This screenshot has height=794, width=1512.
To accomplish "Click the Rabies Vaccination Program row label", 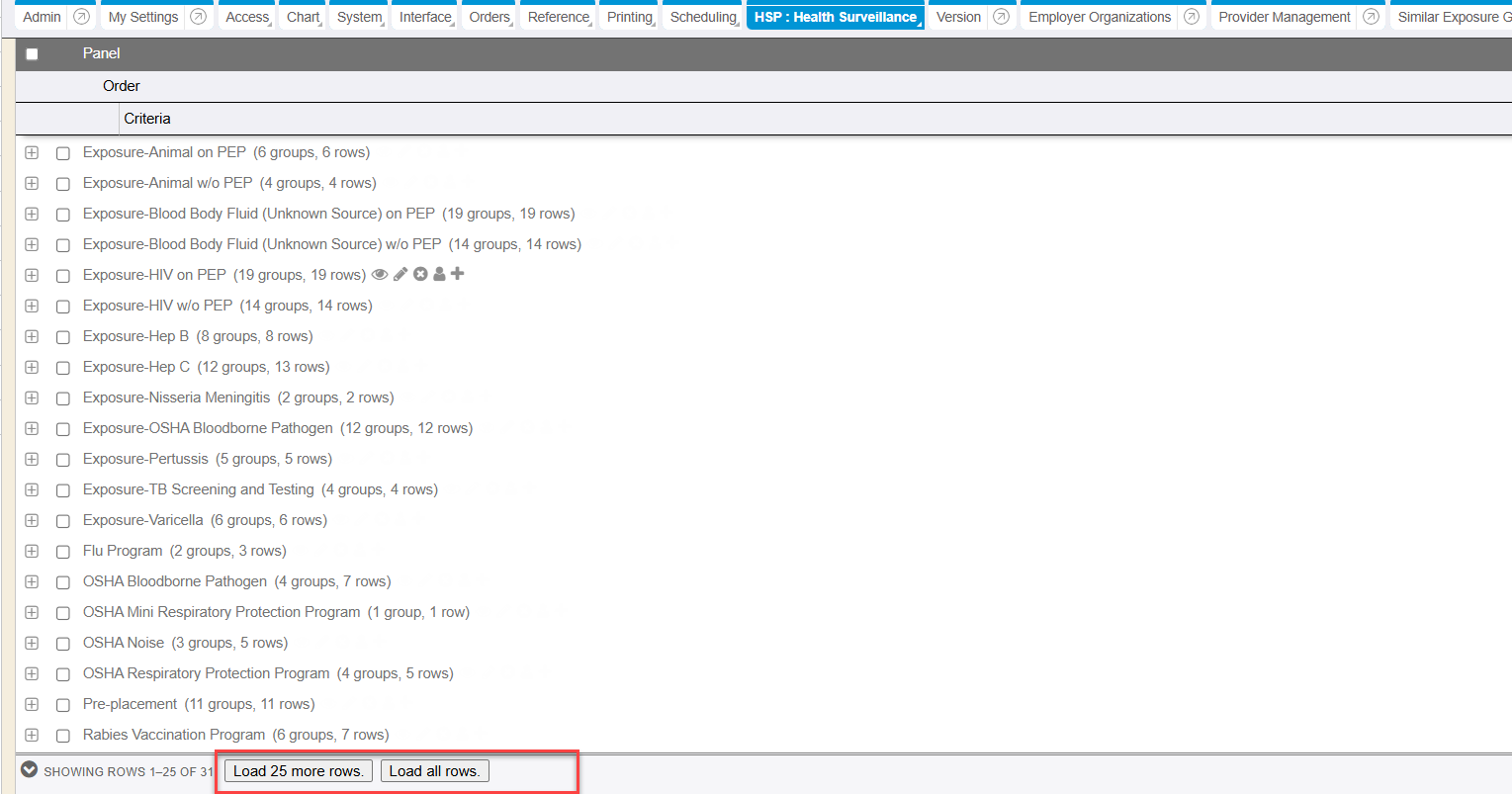I will 174,735.
